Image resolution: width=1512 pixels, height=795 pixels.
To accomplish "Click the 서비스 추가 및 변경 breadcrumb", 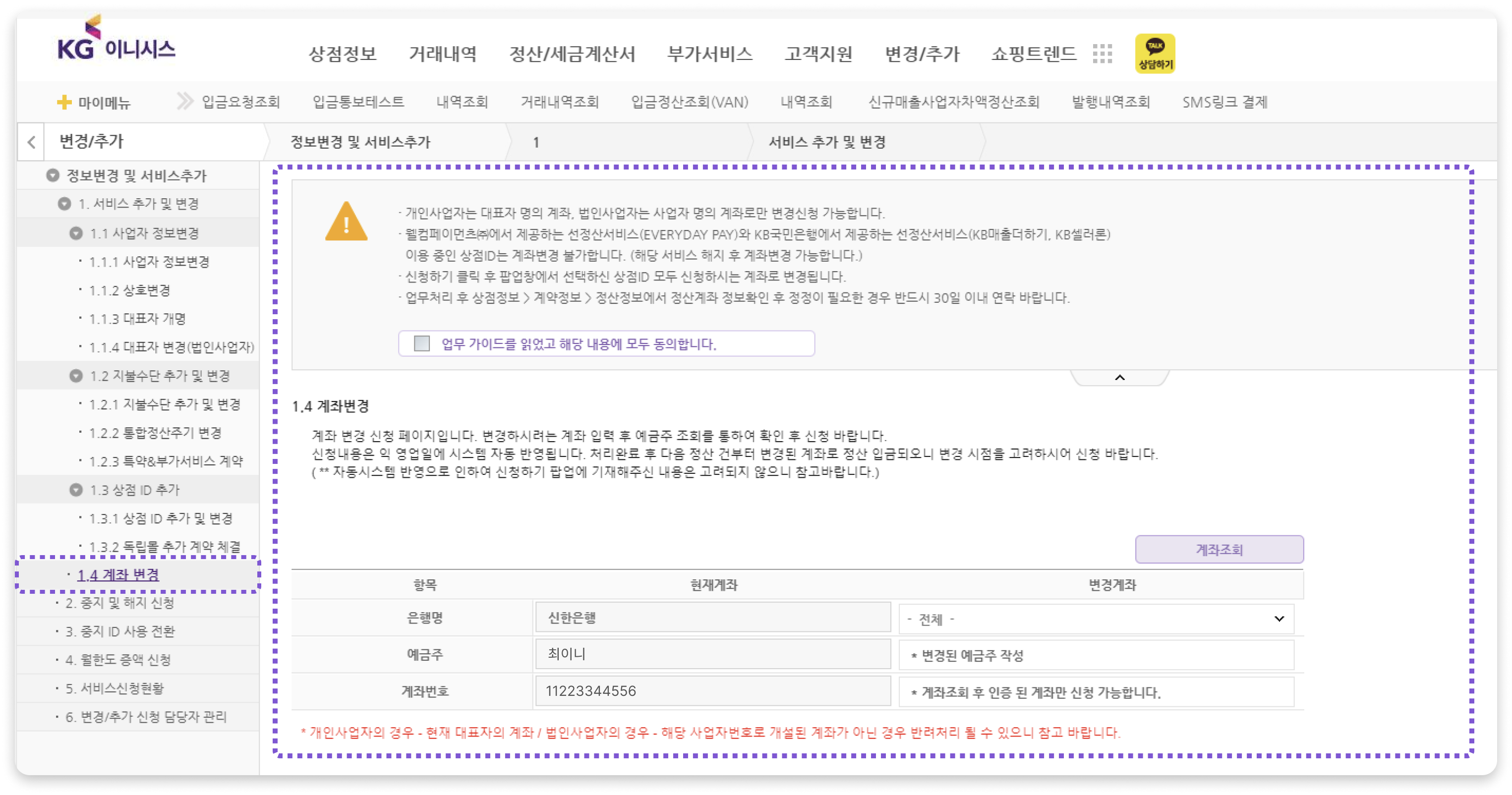I will point(827,142).
